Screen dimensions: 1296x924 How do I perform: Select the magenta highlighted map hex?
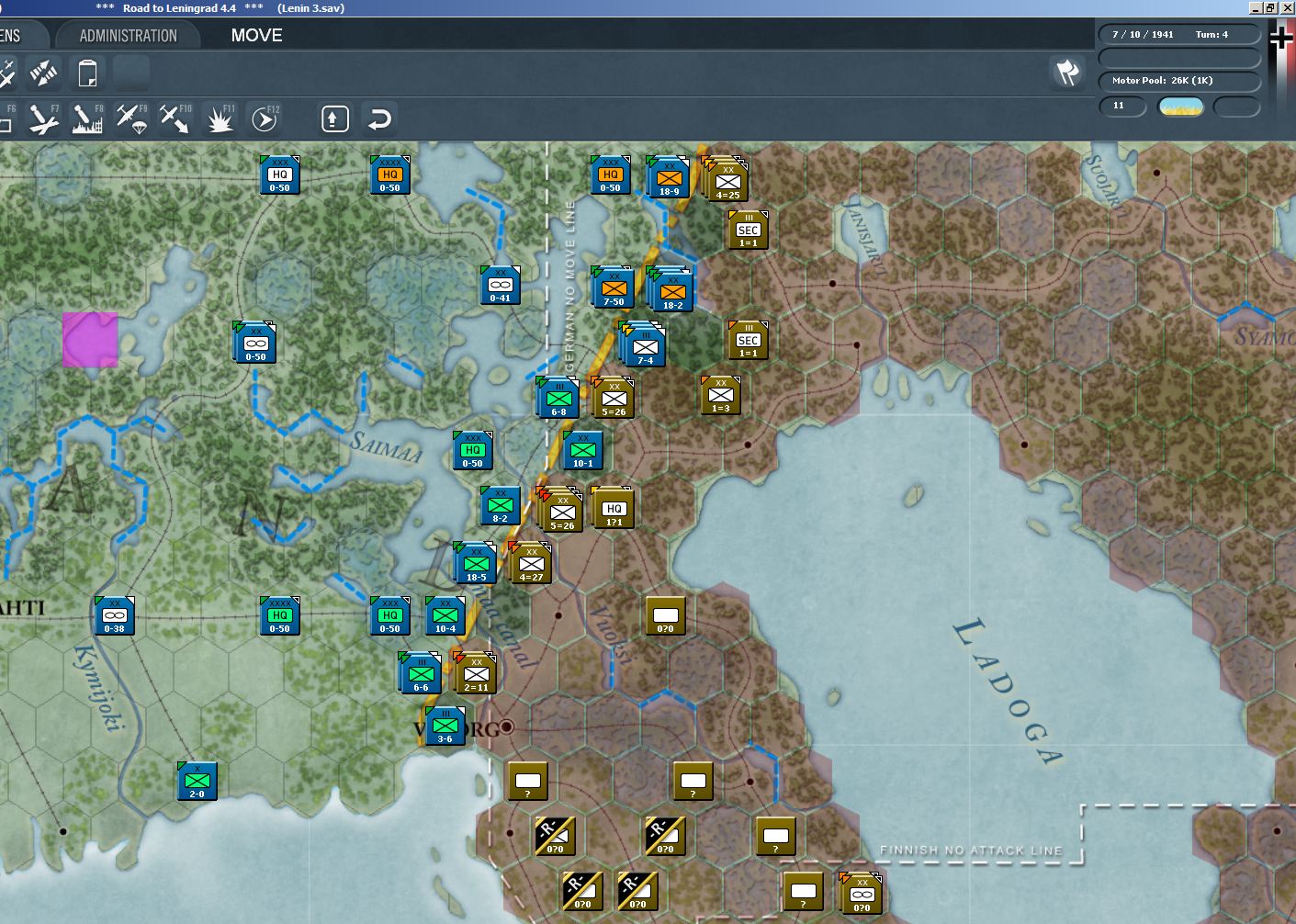(x=90, y=340)
